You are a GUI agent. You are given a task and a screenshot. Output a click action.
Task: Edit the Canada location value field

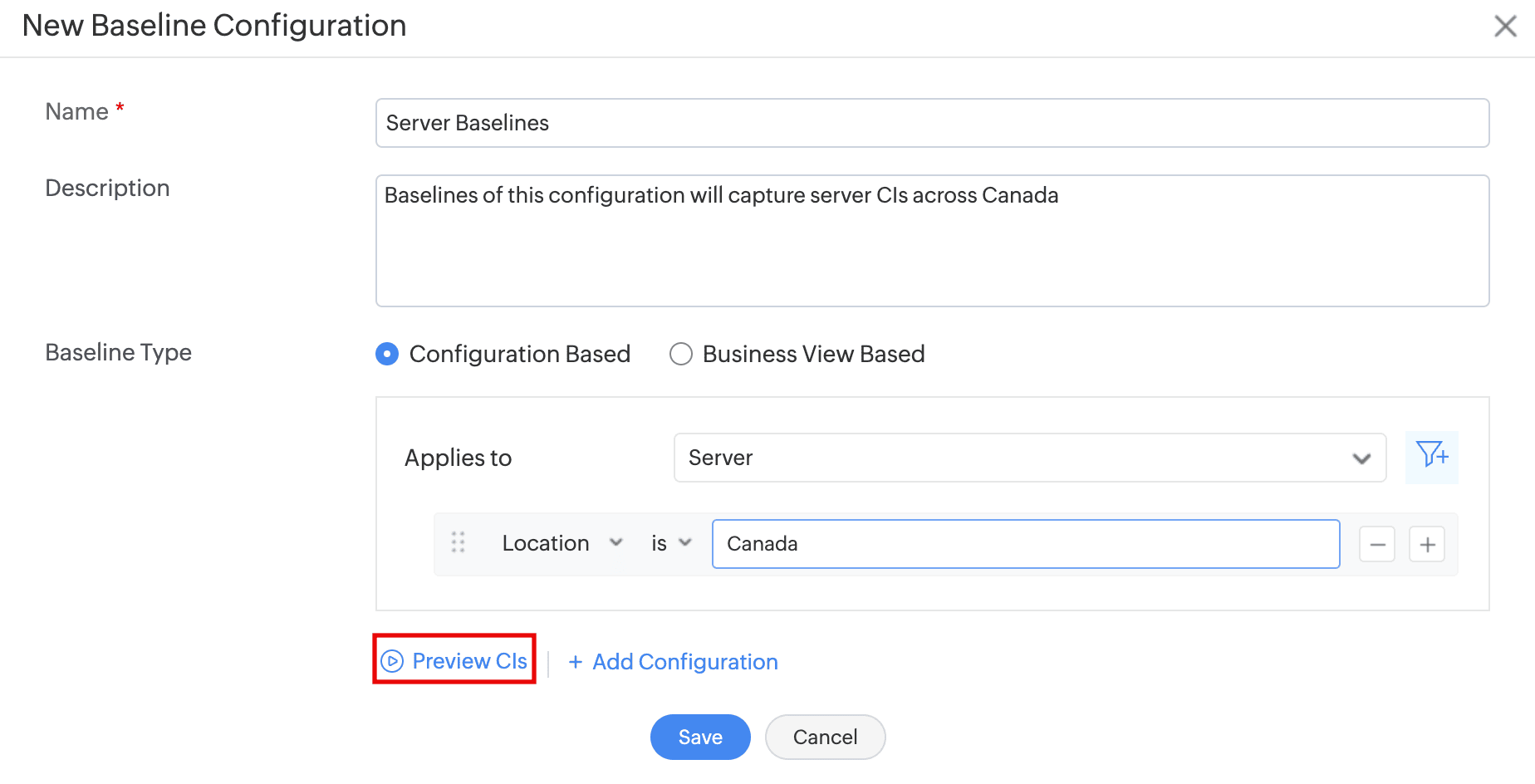click(1025, 544)
